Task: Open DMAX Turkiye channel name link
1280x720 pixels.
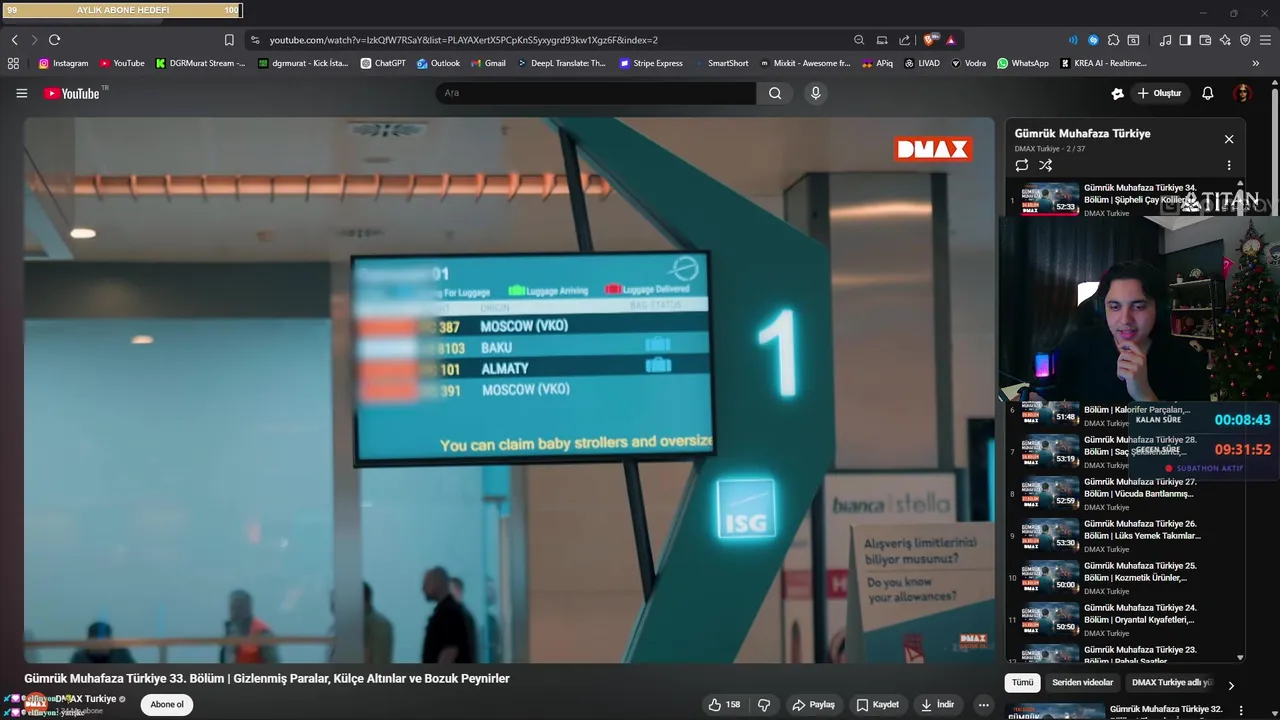Action: [85, 699]
